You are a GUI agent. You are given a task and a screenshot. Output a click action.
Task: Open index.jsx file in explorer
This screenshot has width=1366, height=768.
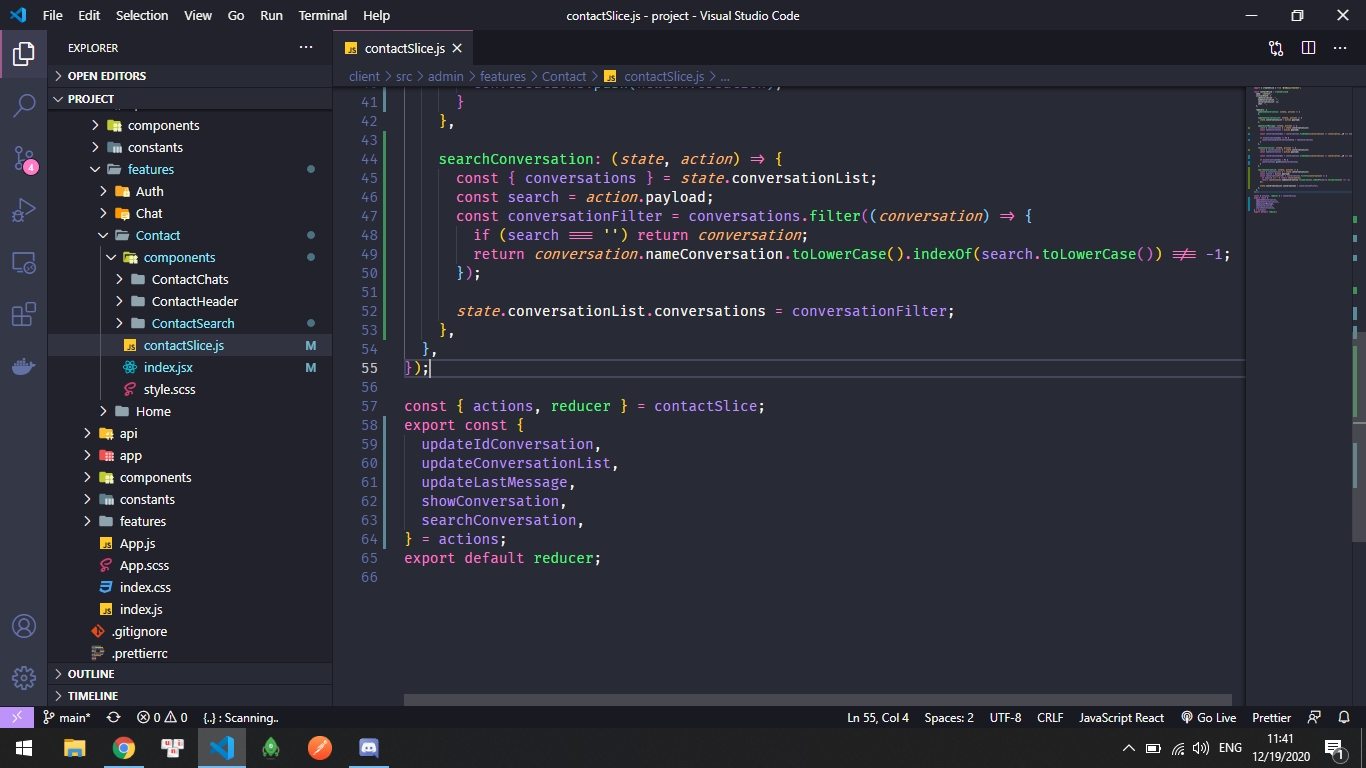168,367
